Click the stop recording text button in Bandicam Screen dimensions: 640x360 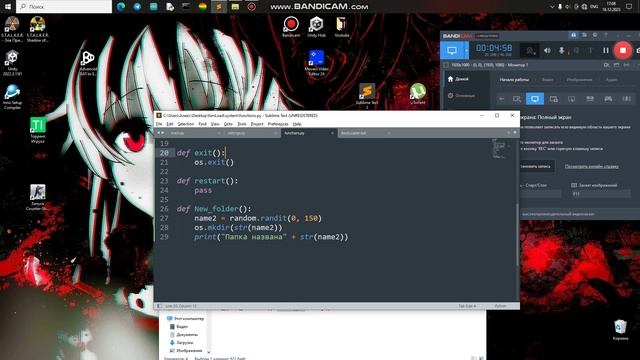pos(537,167)
